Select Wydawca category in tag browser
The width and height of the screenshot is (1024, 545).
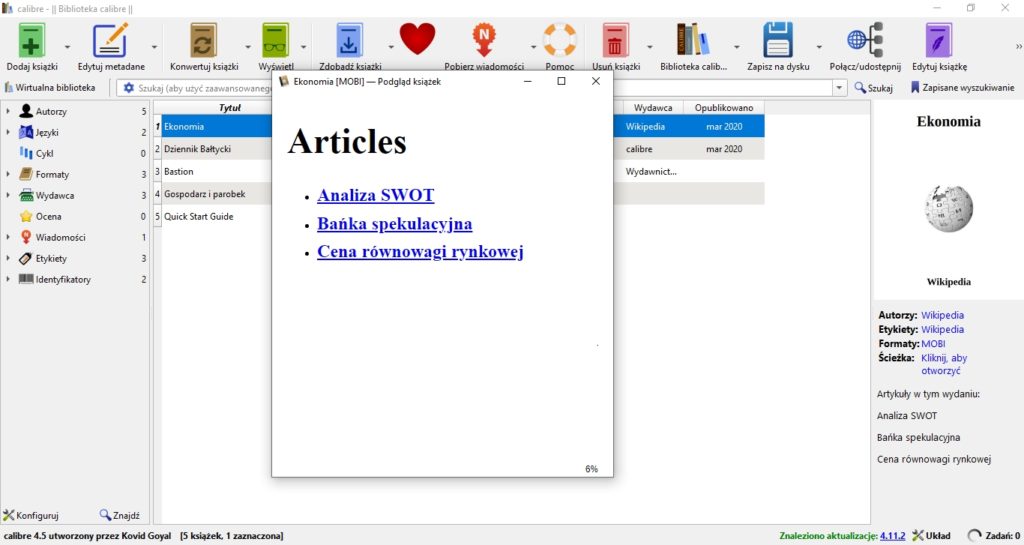click(x=54, y=195)
